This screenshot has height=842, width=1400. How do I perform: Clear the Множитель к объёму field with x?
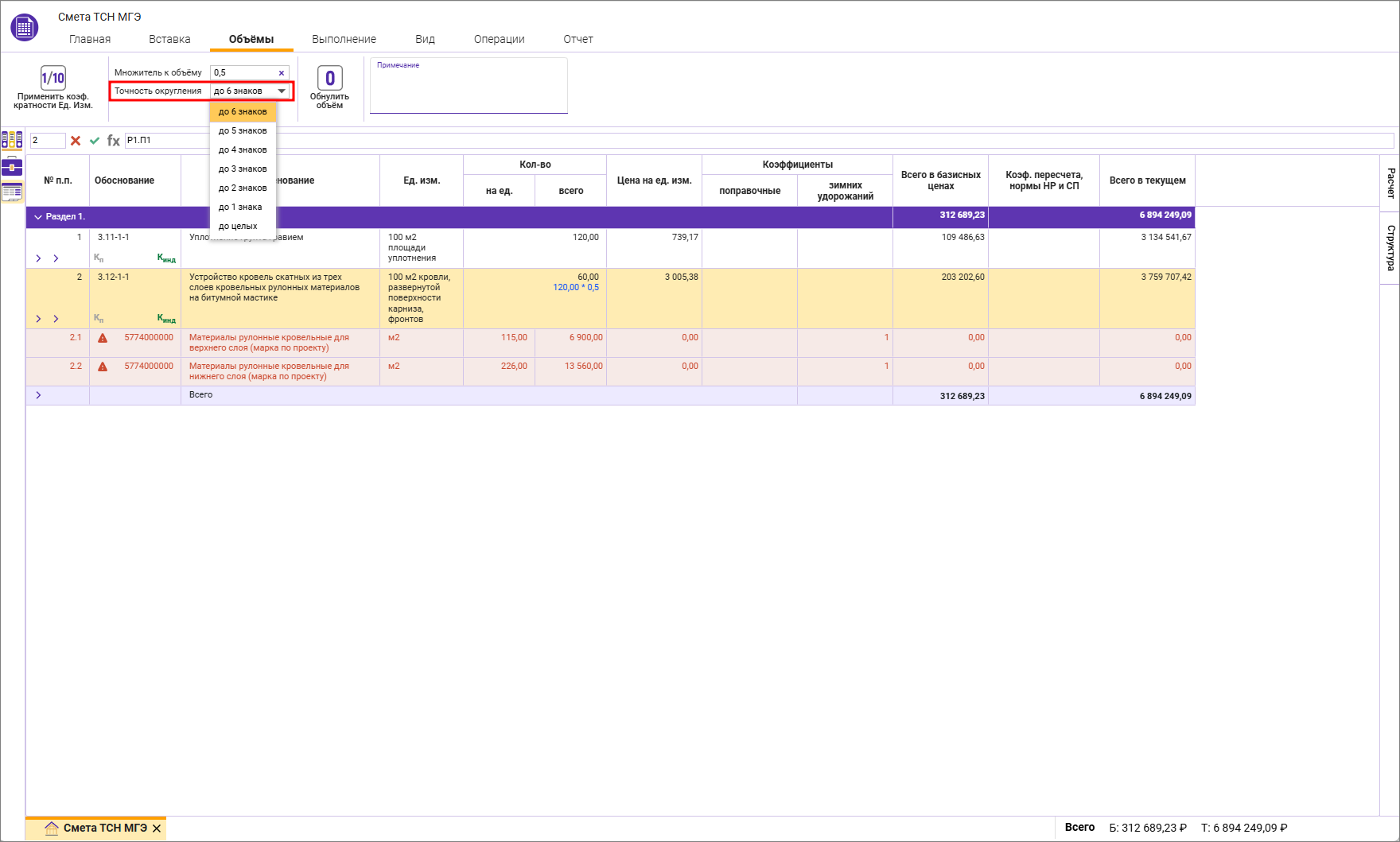tap(282, 73)
